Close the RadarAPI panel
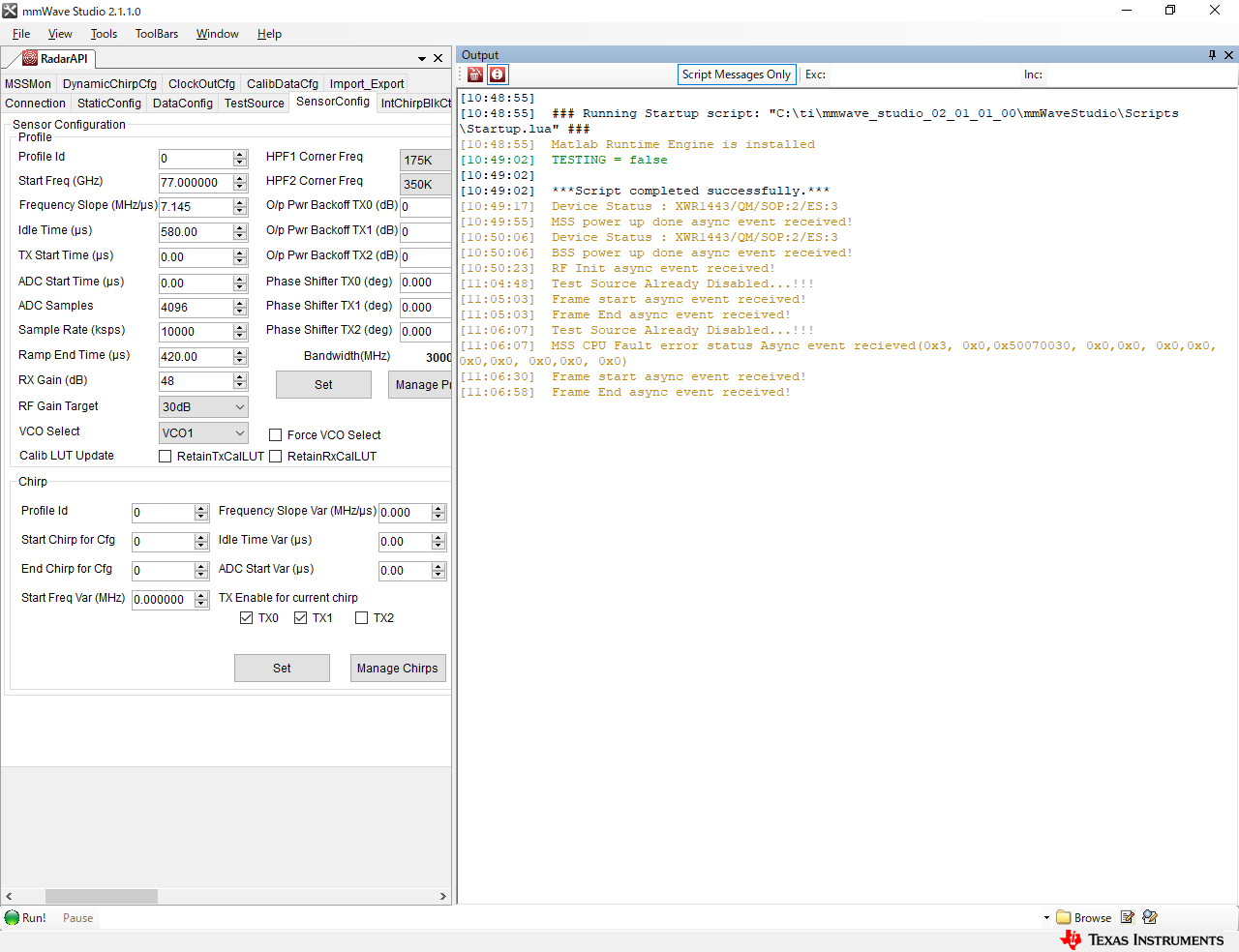This screenshot has height=952, width=1239. [438, 58]
